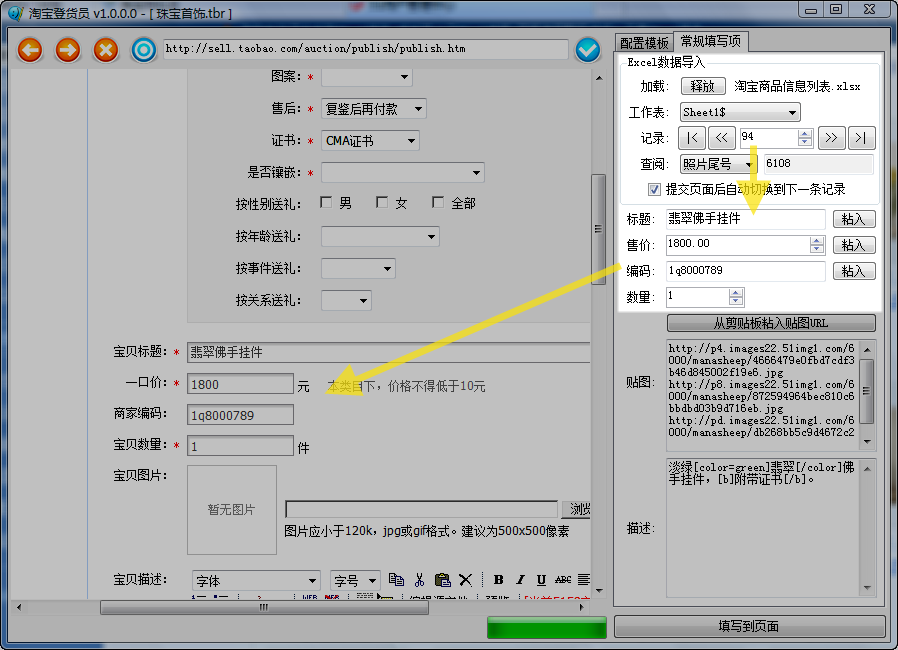898x650 pixels.
Task: Go to next record button
Action: 832,138
